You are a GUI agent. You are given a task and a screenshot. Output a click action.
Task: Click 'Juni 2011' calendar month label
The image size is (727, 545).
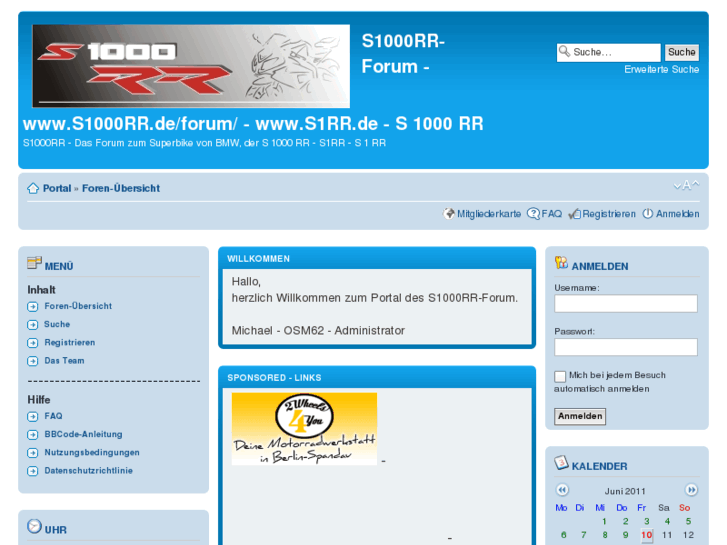pos(625,491)
